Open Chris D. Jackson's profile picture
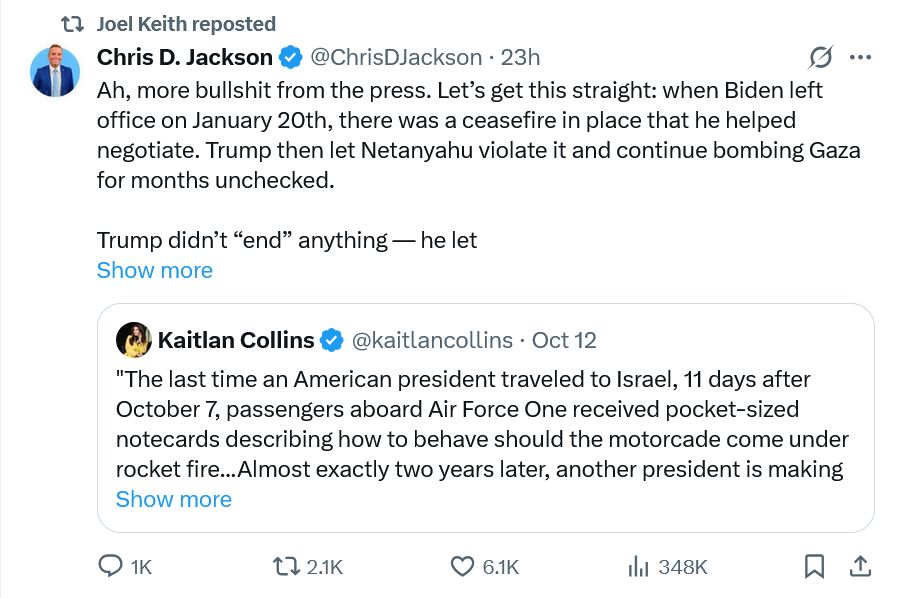This screenshot has height=598, width=898. coord(55,72)
